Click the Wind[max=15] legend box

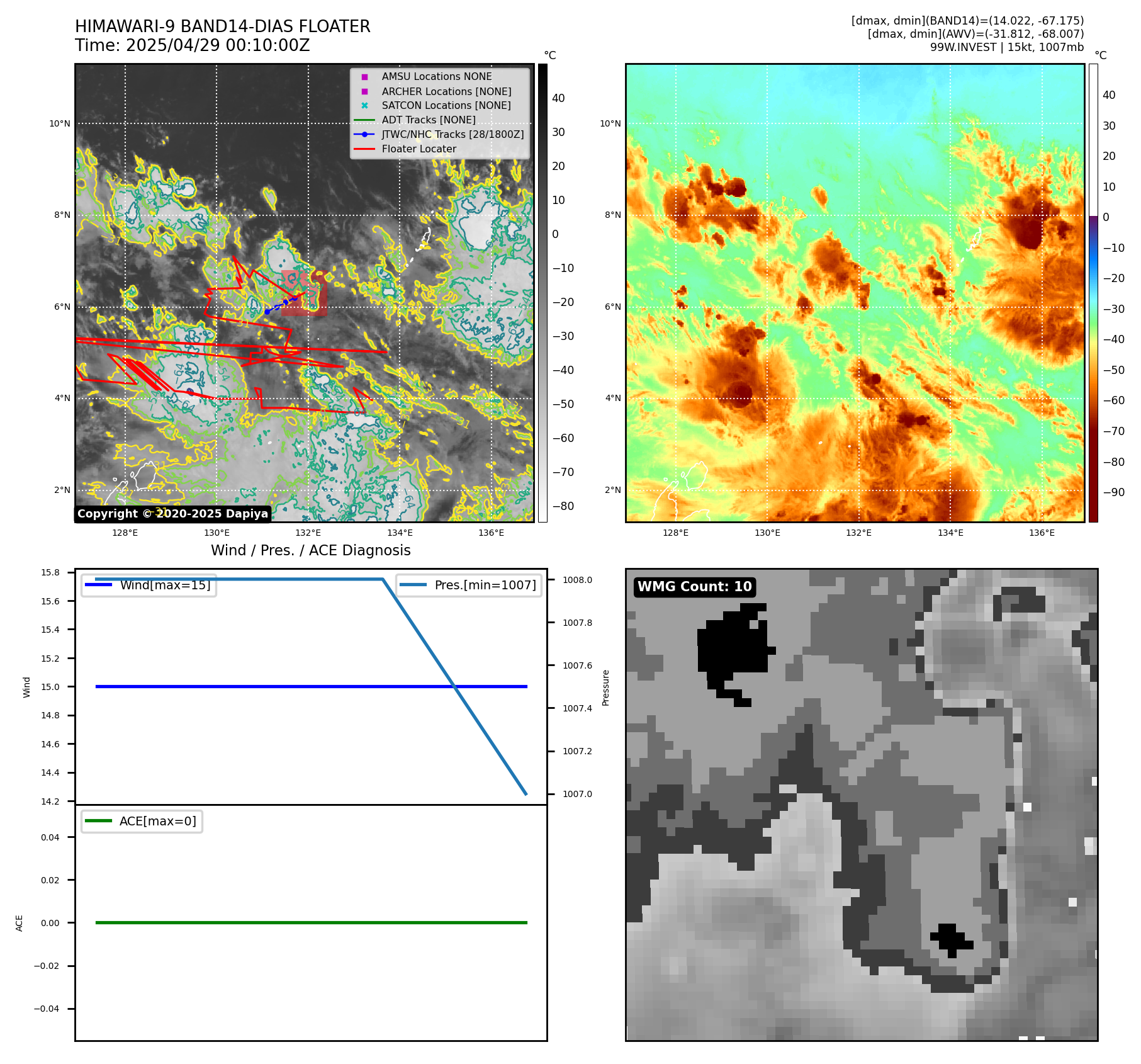(149, 585)
